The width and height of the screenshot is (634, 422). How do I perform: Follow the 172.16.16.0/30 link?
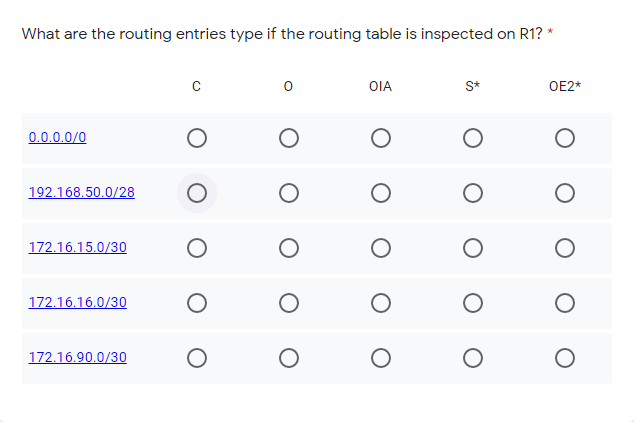[78, 302]
